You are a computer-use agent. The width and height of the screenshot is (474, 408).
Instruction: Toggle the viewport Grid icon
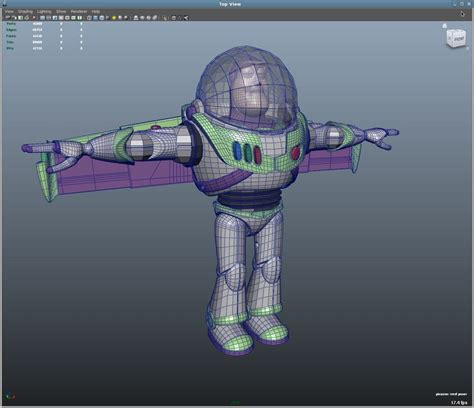click(x=42, y=18)
